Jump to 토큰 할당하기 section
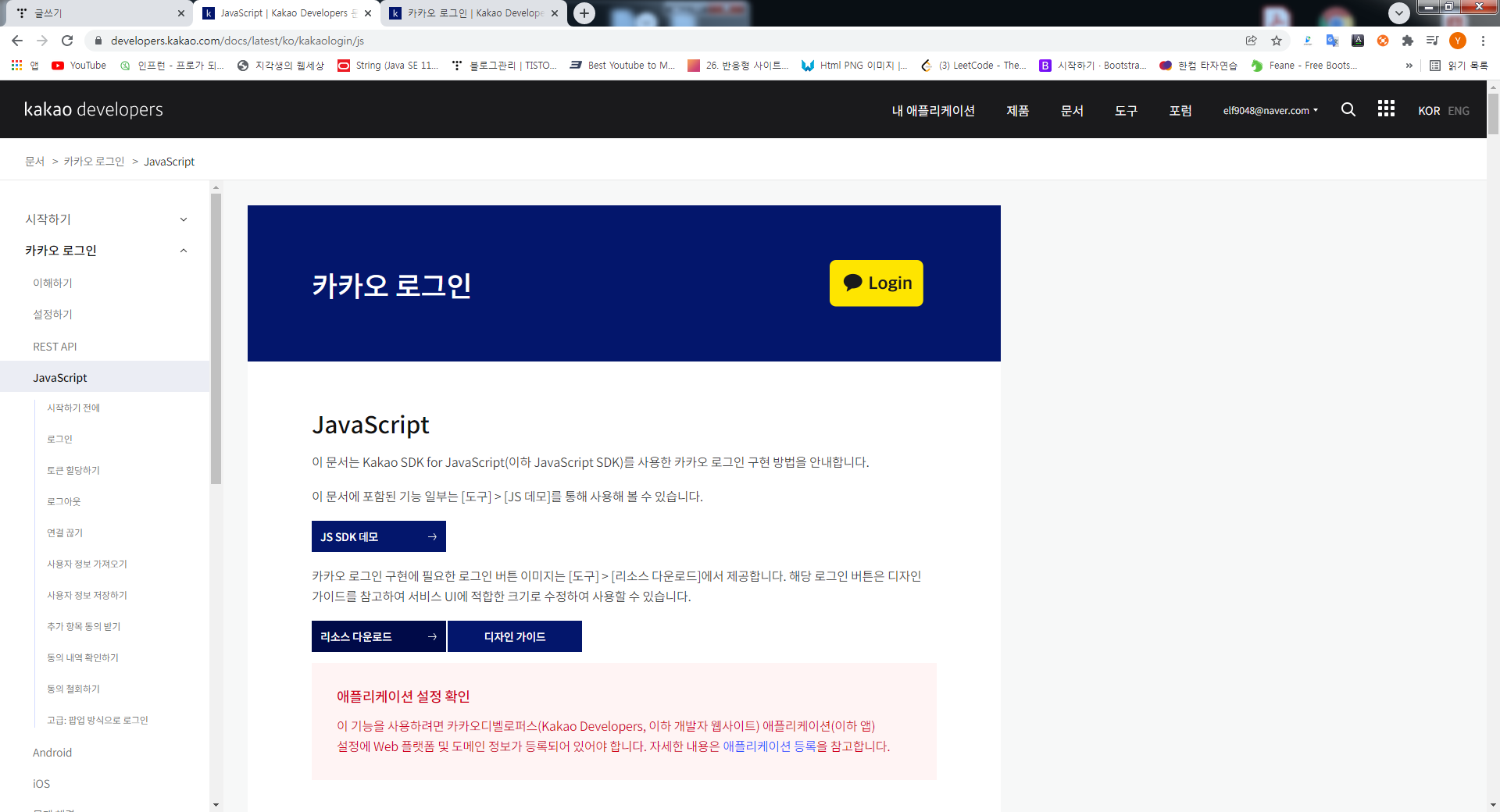This screenshot has height=812, width=1500. tap(73, 471)
